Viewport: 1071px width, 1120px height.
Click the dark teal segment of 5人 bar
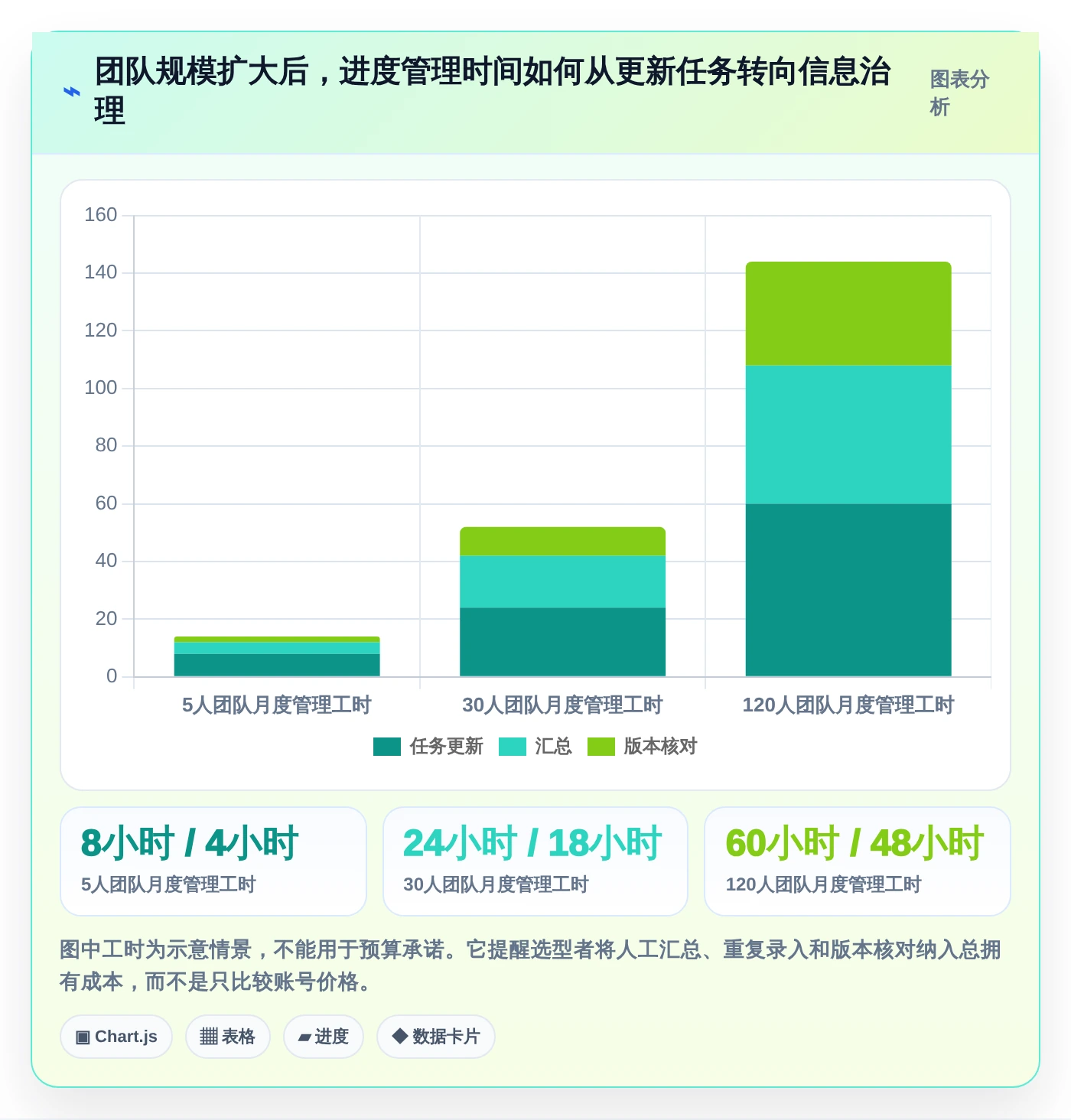277,665
